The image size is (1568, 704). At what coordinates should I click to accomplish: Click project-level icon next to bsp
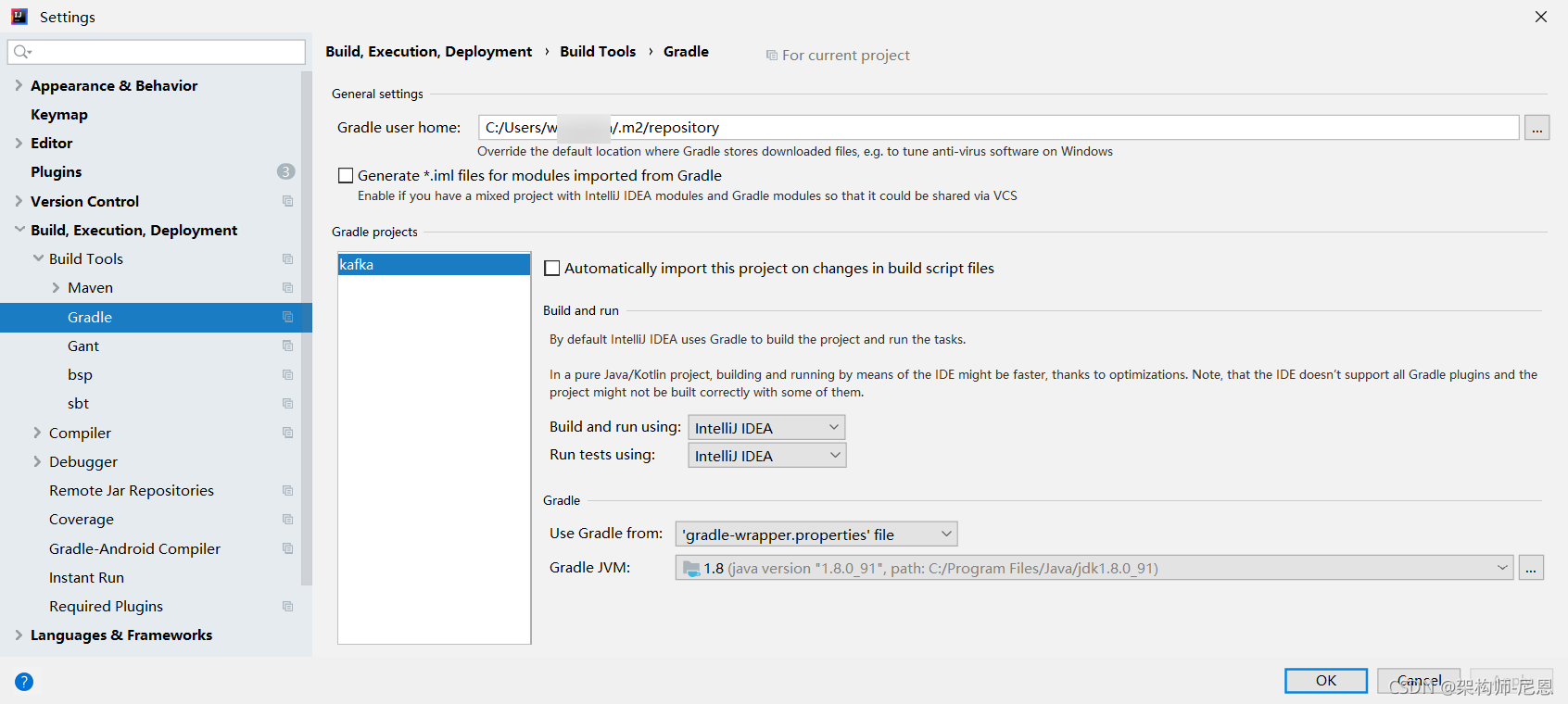[287, 375]
